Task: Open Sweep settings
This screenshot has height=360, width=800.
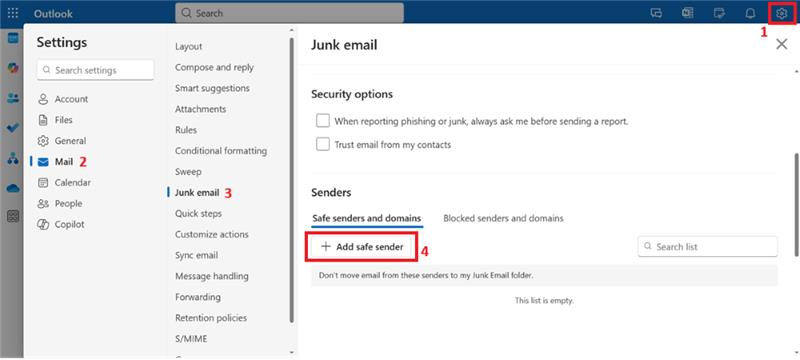Action: (188, 172)
